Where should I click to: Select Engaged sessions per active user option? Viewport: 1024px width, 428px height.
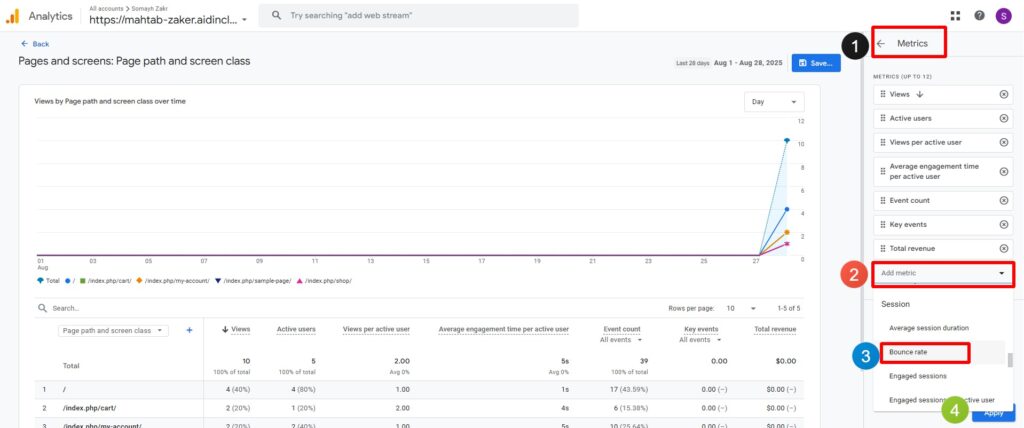point(941,400)
